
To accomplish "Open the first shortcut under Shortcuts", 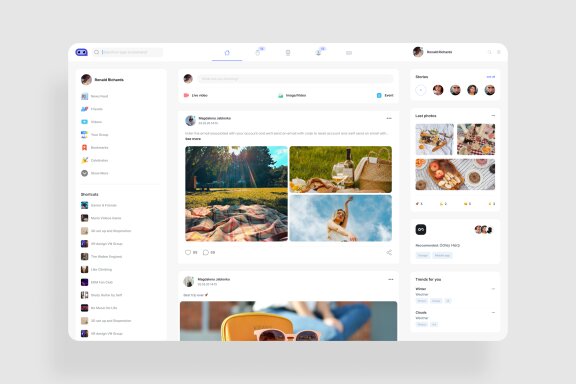I will (x=99, y=205).
